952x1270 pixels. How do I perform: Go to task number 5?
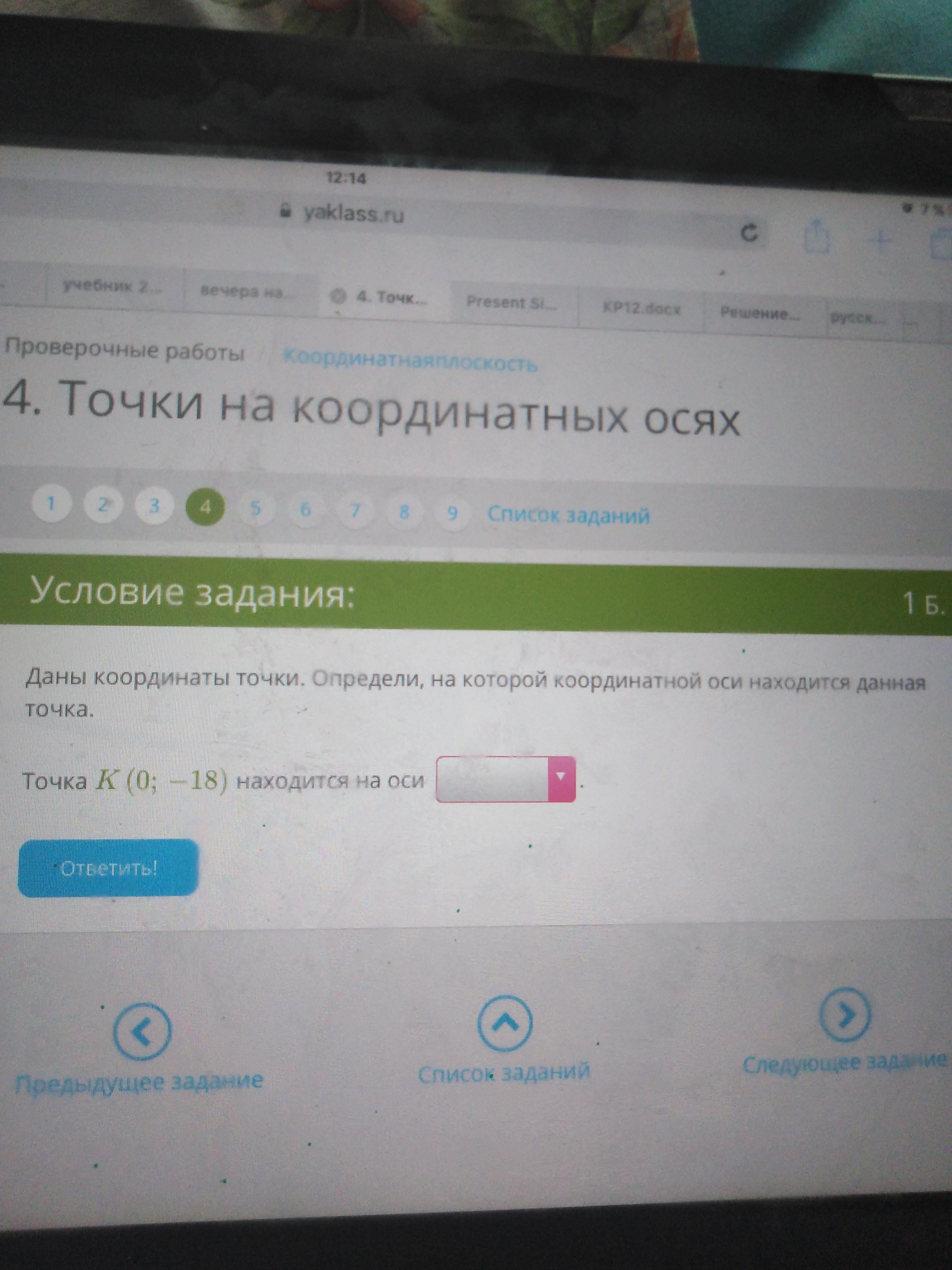tap(257, 508)
